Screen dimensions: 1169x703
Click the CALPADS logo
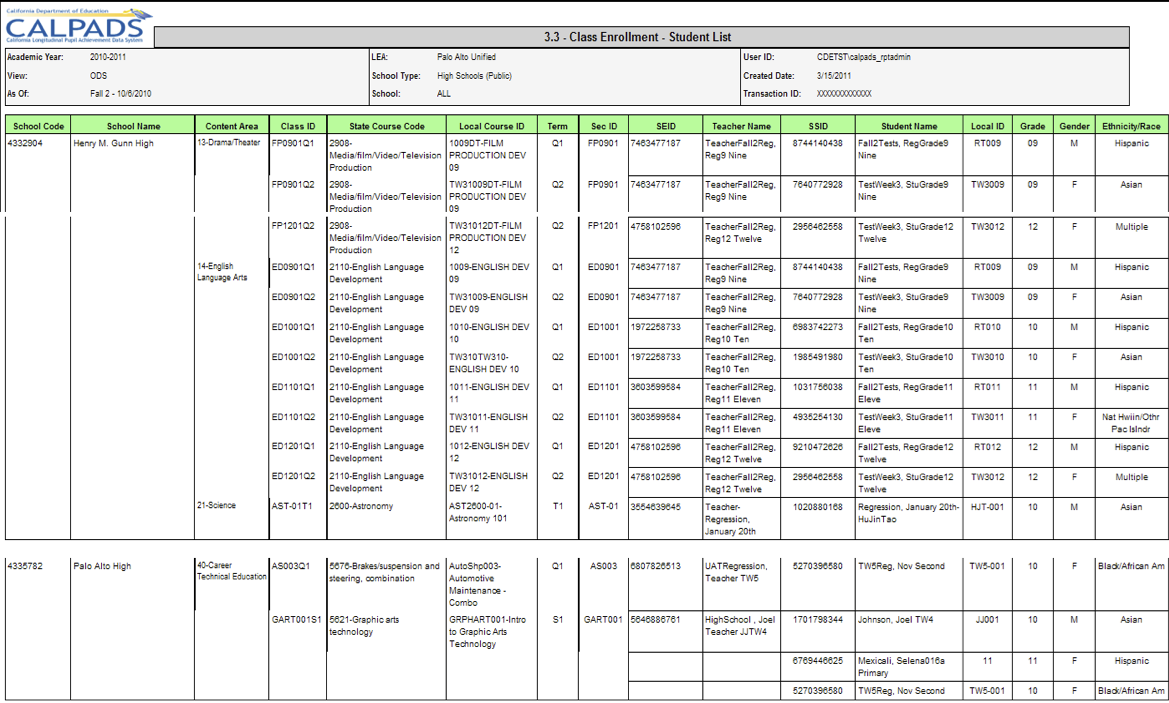(x=78, y=26)
